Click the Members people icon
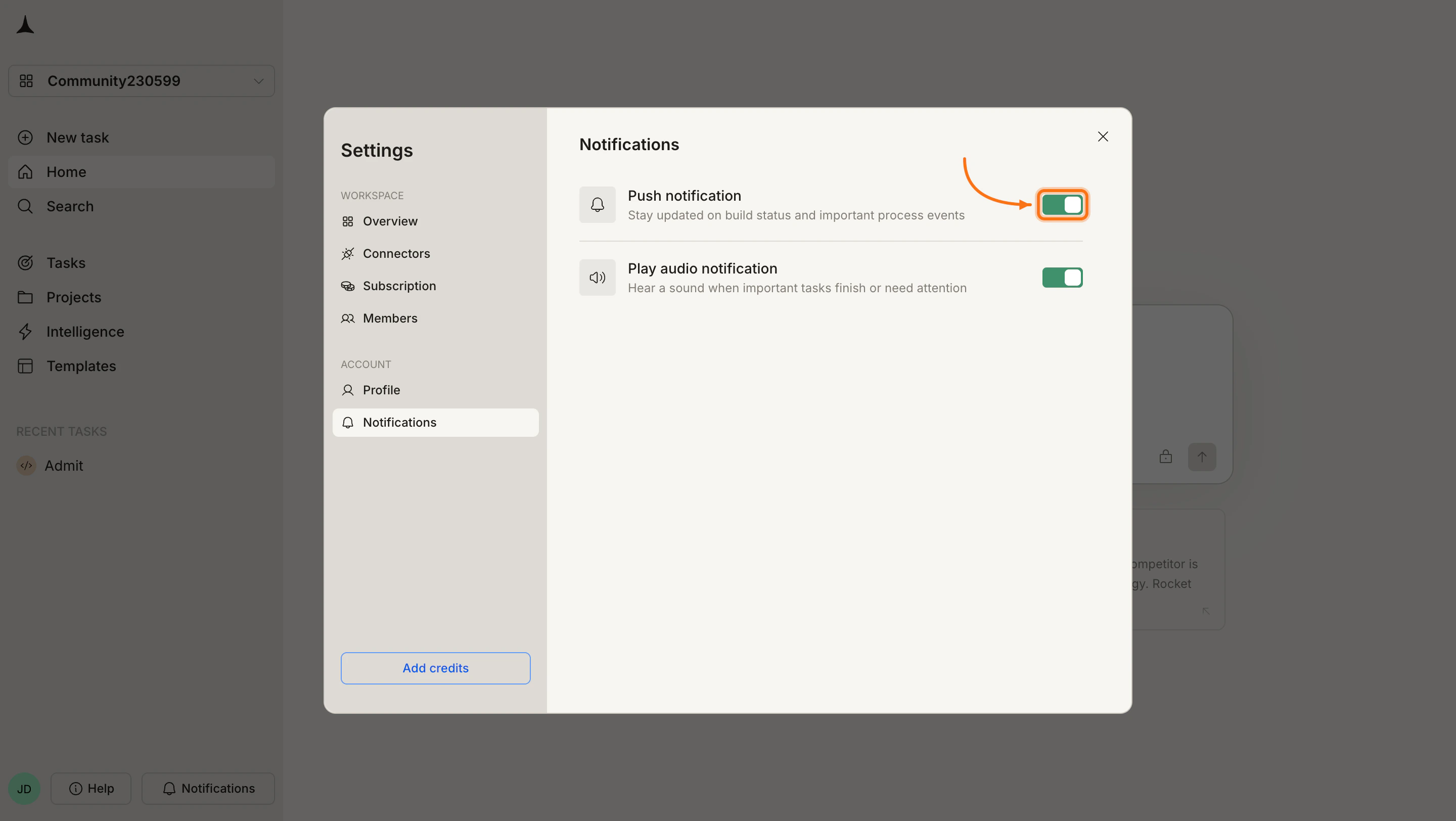Viewport: 1456px width, 821px height. pyautogui.click(x=348, y=318)
